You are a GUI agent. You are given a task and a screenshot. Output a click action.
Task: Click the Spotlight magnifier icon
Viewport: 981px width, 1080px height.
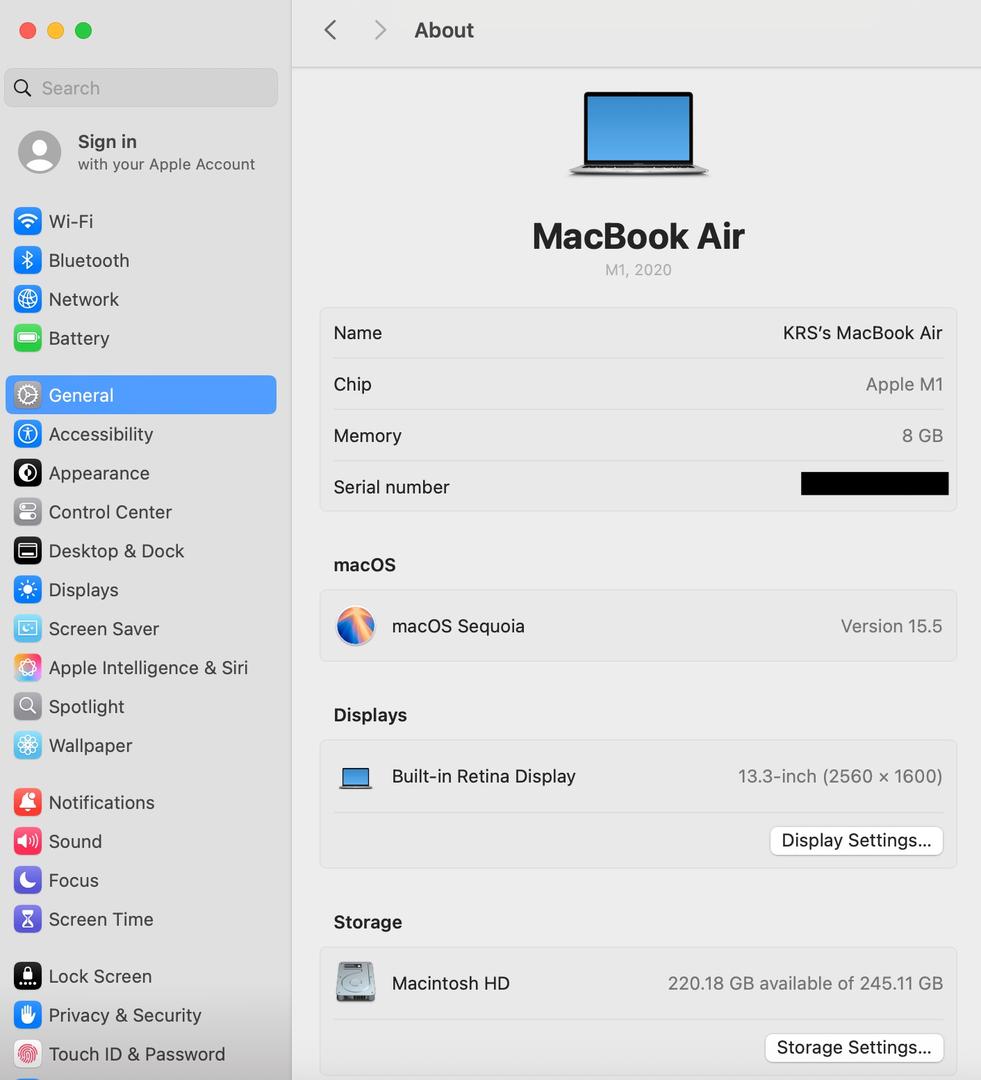click(x=28, y=707)
